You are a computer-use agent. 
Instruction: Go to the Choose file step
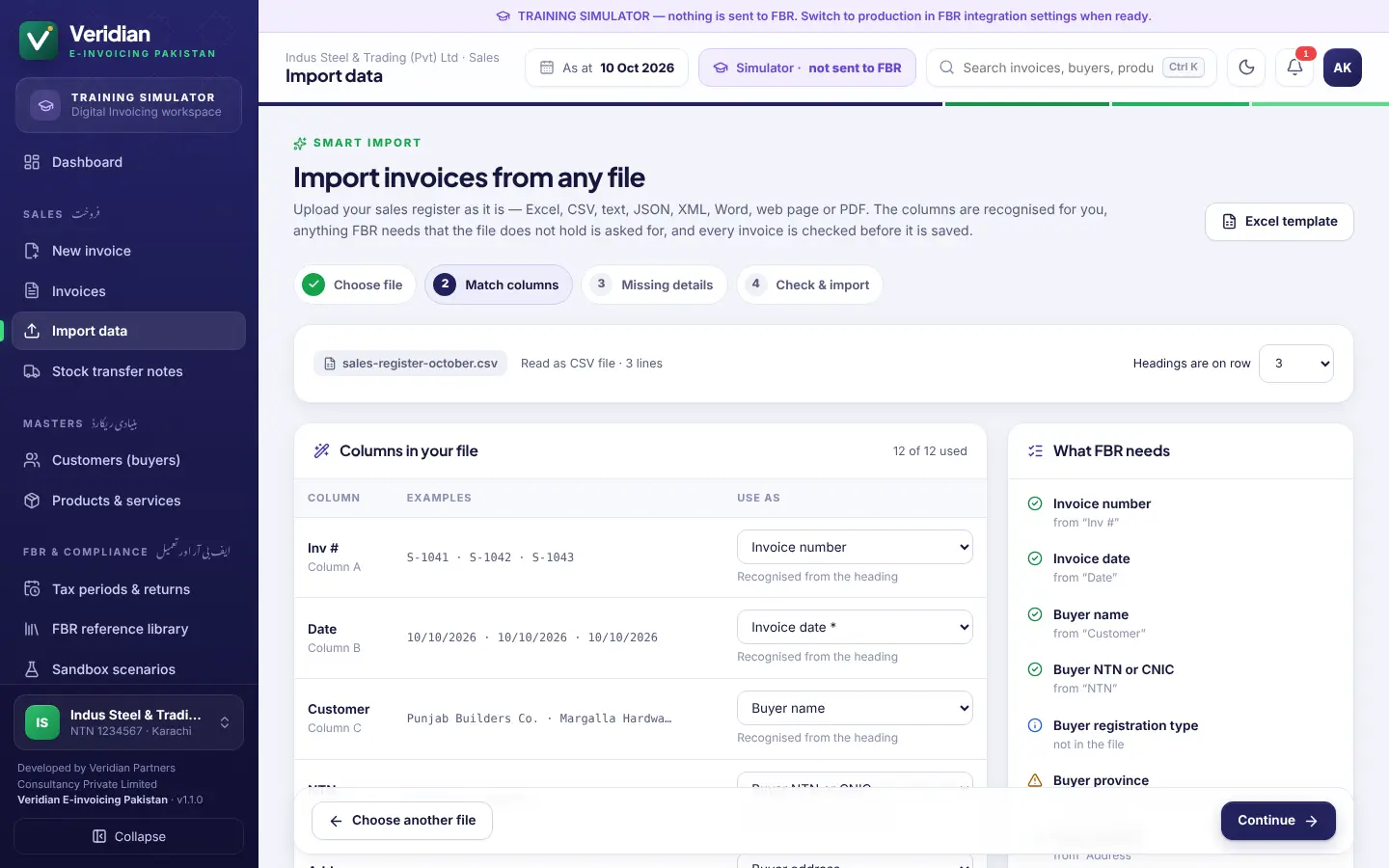(354, 285)
